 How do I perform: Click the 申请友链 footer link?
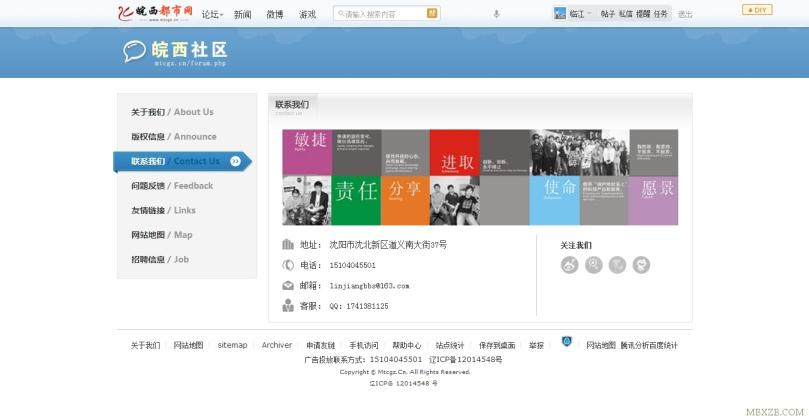[320, 346]
